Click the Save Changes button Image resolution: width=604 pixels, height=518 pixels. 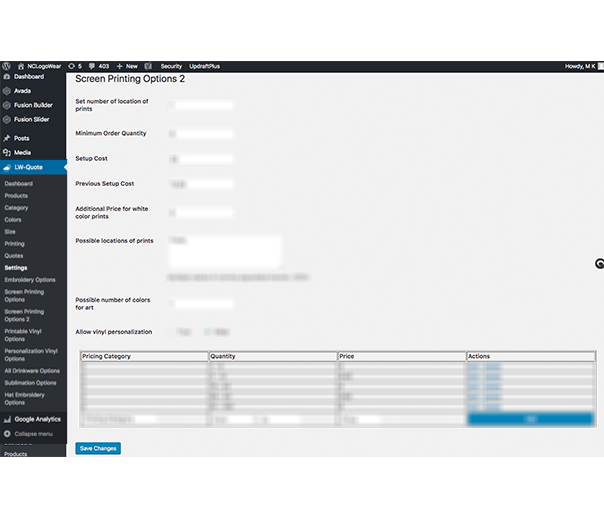98,448
